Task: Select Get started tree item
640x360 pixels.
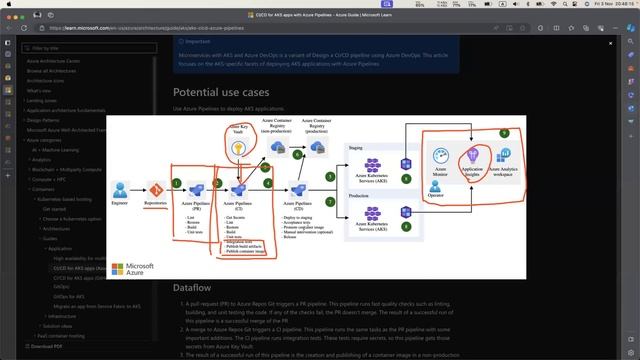Action: click(x=54, y=209)
